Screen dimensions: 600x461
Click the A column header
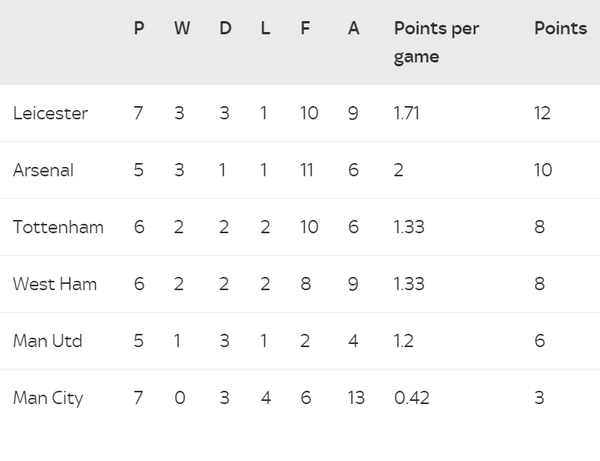point(354,28)
